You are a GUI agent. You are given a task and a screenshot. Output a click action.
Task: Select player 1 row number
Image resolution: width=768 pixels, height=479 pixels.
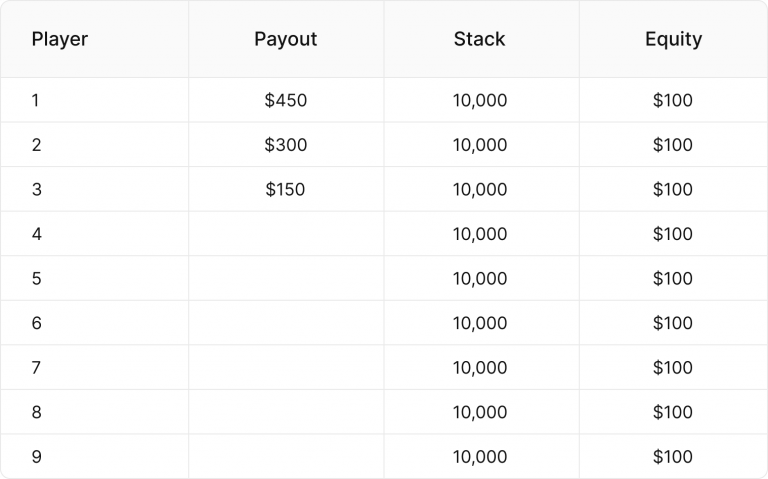pyautogui.click(x=36, y=100)
